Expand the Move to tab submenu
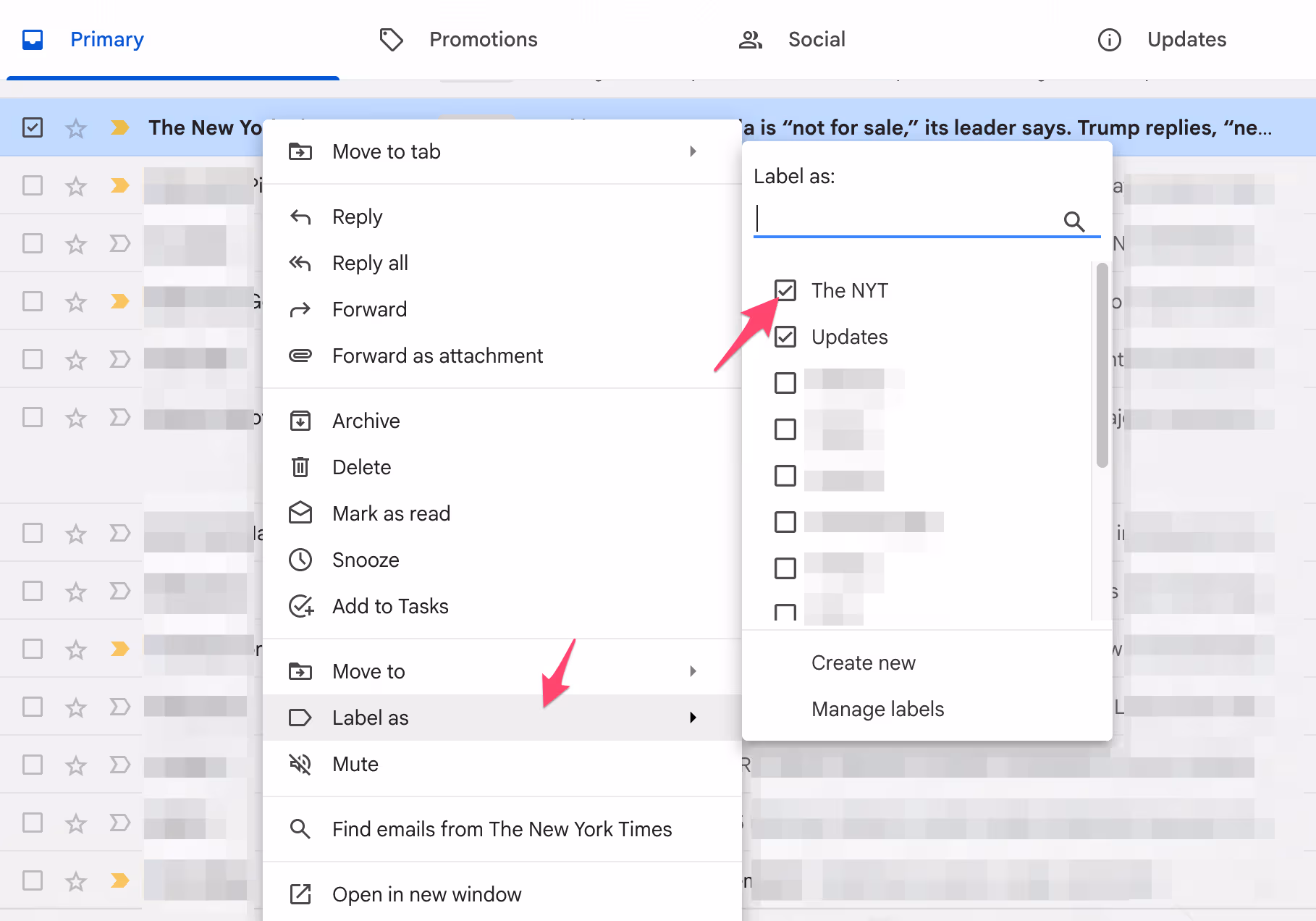 [693, 151]
